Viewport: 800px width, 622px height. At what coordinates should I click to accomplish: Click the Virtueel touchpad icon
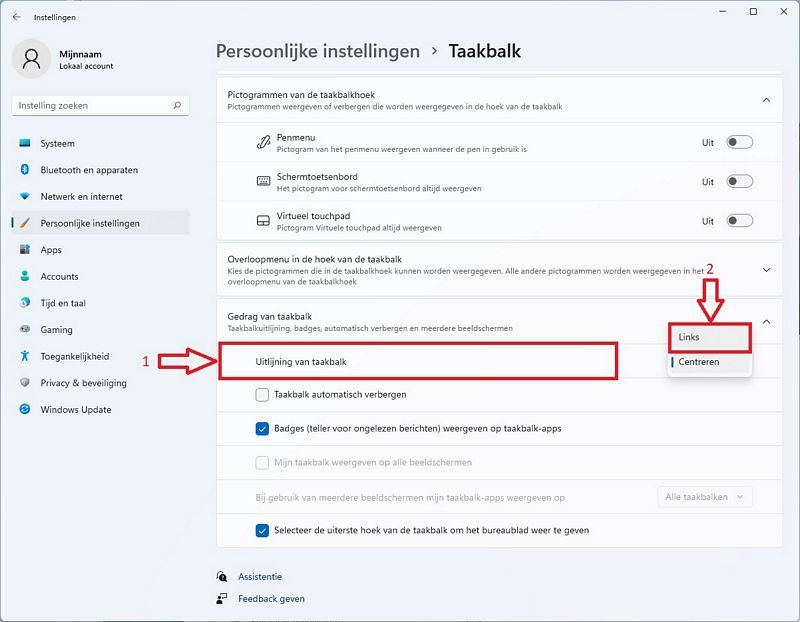[263, 221]
